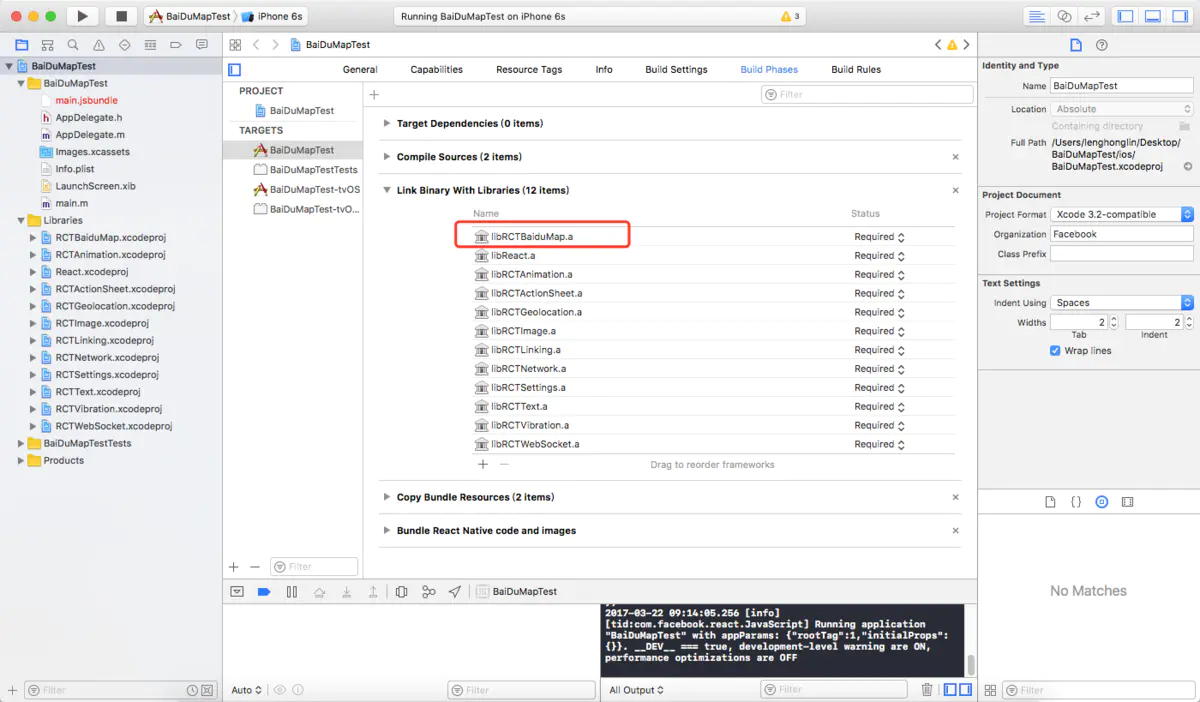
Task: Open the Location Absolute dropdown
Action: coord(1122,109)
